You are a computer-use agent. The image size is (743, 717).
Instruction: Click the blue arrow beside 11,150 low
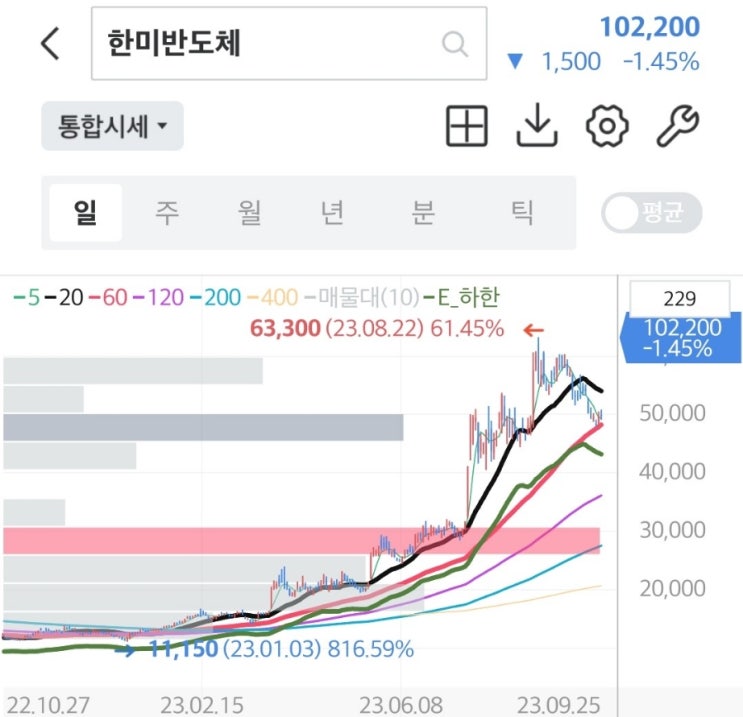pos(125,650)
